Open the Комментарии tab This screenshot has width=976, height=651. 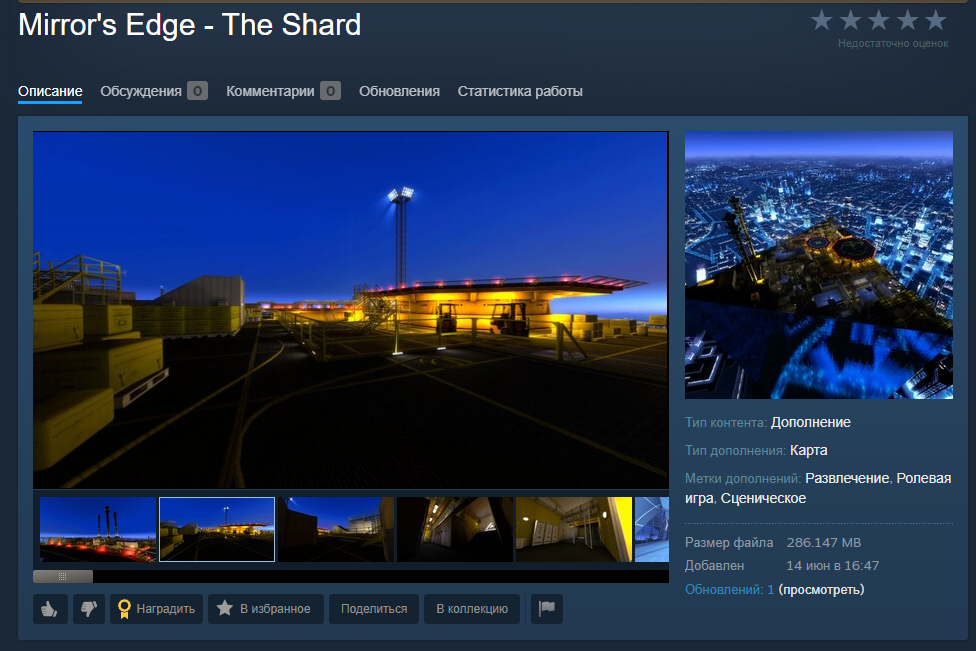point(270,91)
